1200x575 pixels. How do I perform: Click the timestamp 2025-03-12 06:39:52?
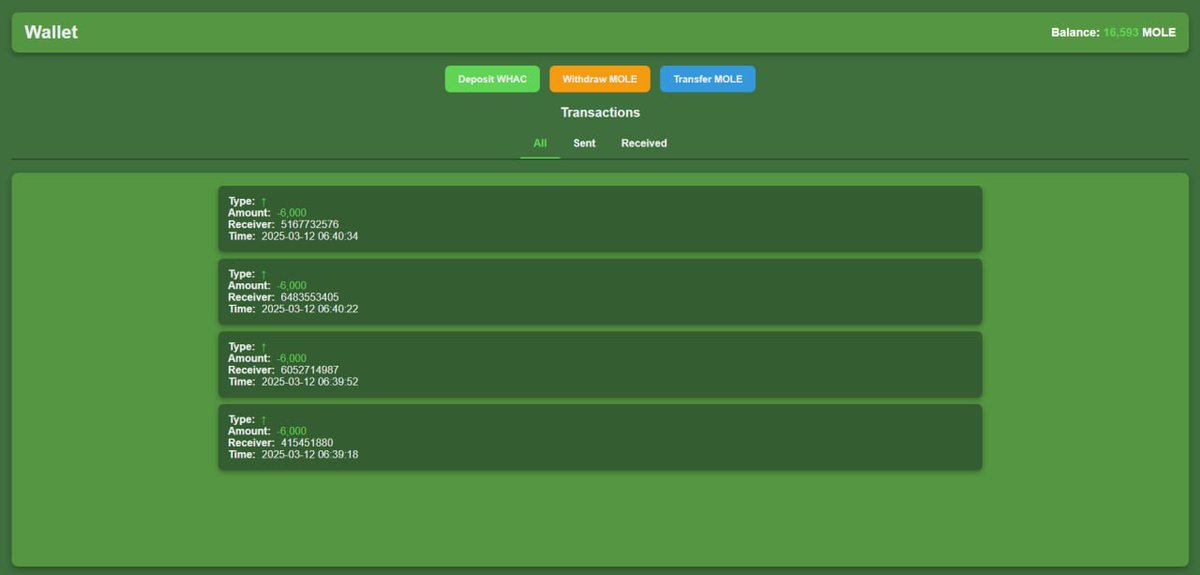coord(310,382)
